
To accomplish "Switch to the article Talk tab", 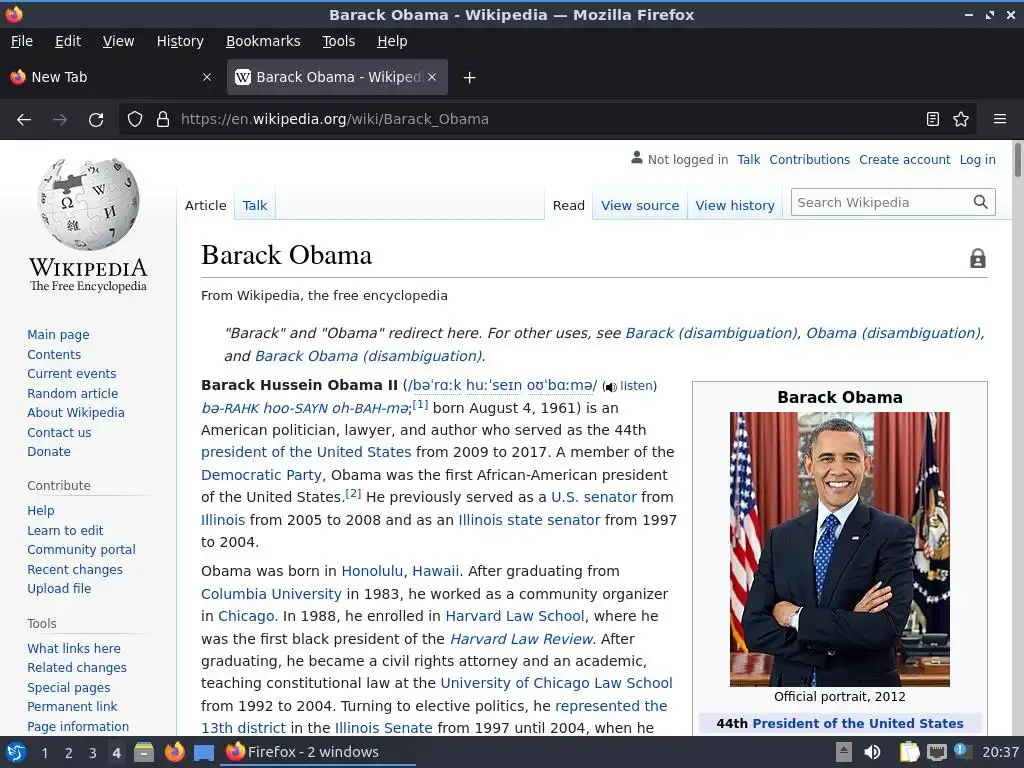I will (255, 205).
